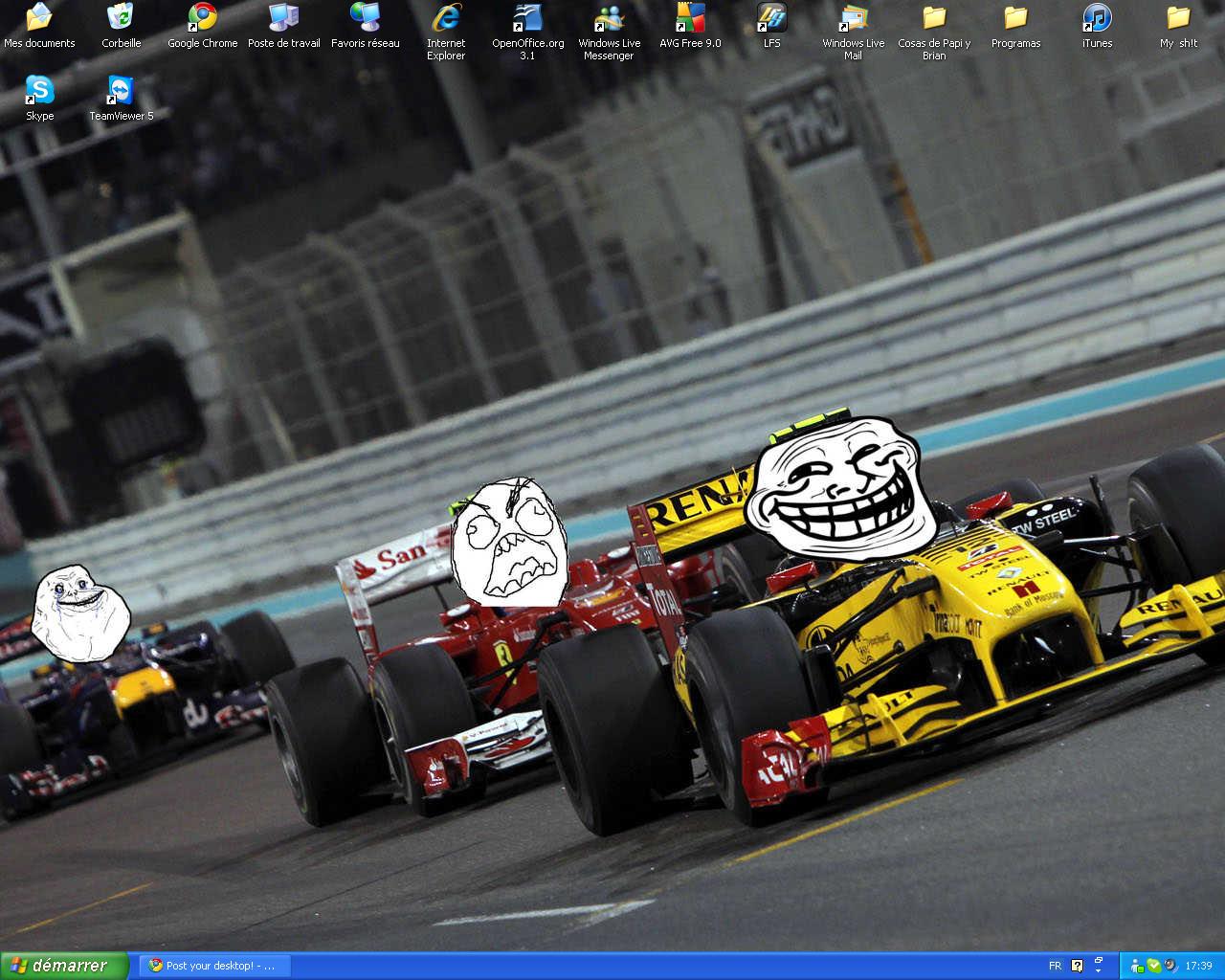Open the FR language bar indicator
Screen dimensions: 1225x980
[x=1055, y=966]
